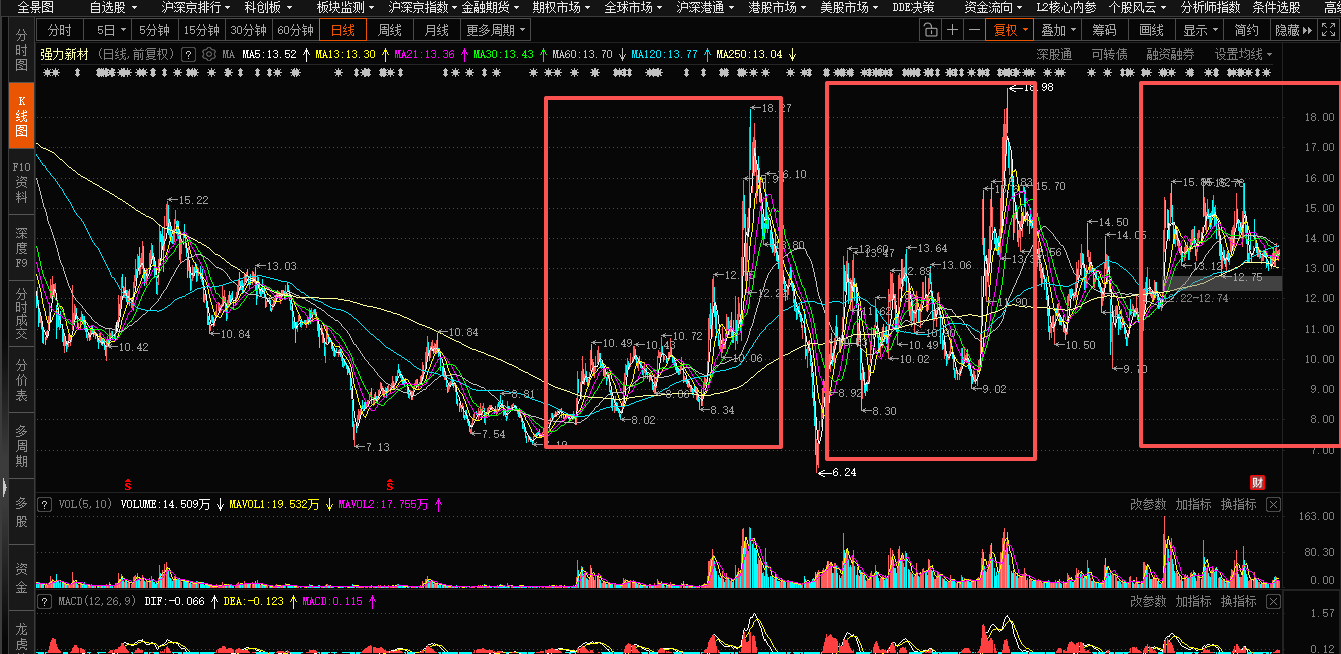Open the DDE决策 menu item
Screen dimensions: 1341x654
pyautogui.click(x=913, y=7)
